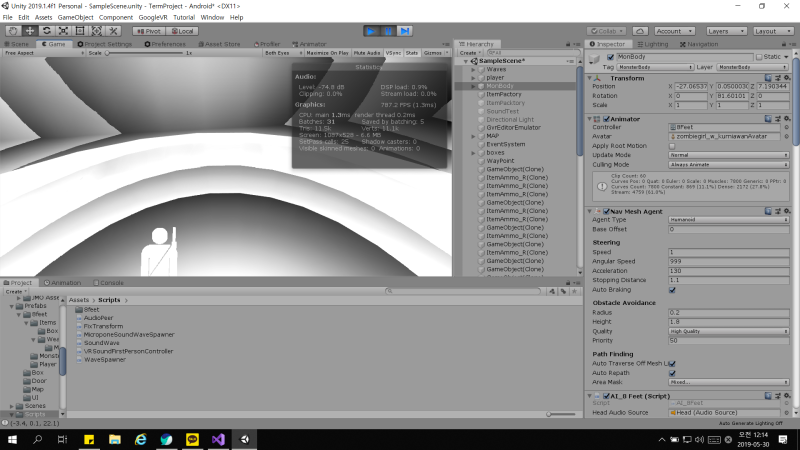Open the Transform component help icon
This screenshot has width=800, height=450.
coord(768,78)
